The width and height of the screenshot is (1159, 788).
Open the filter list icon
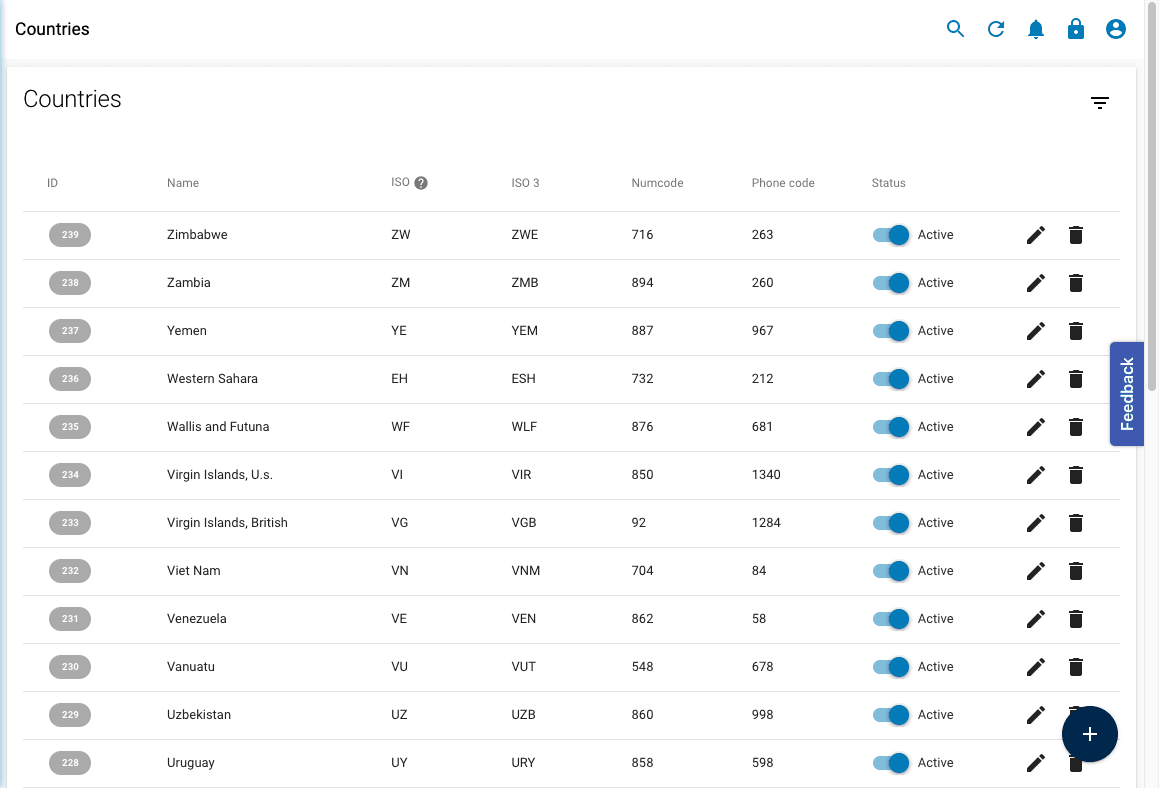click(1100, 103)
